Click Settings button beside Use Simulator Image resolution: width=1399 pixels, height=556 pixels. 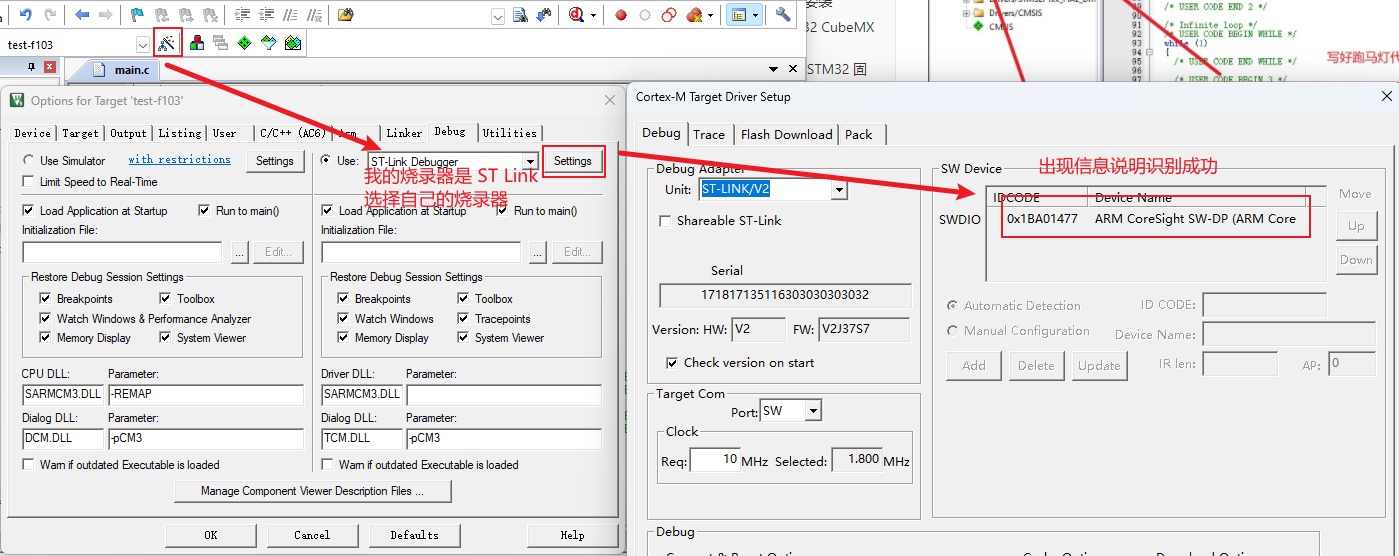click(x=275, y=161)
